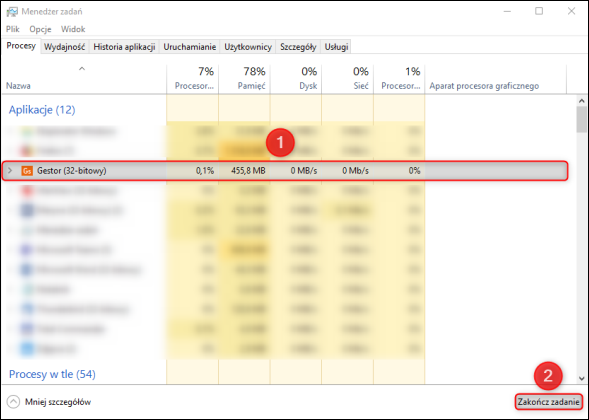The image size is (589, 420).
Task: Switch to the Wydajność tab
Action: pyautogui.click(x=64, y=47)
